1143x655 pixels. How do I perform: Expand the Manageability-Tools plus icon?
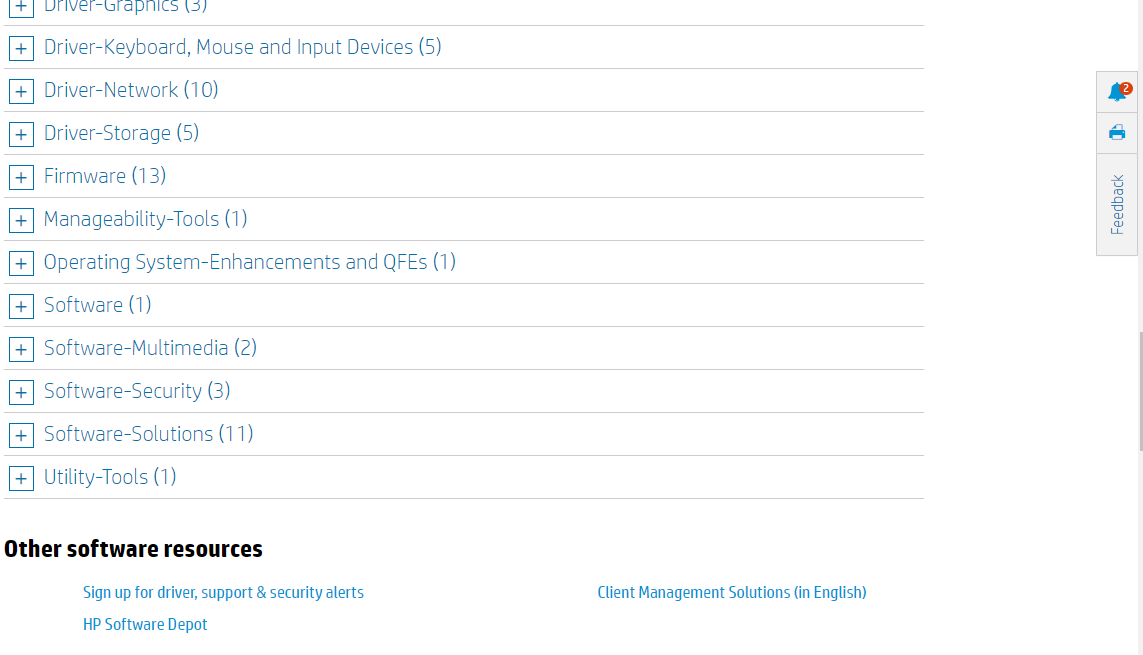[x=21, y=220]
